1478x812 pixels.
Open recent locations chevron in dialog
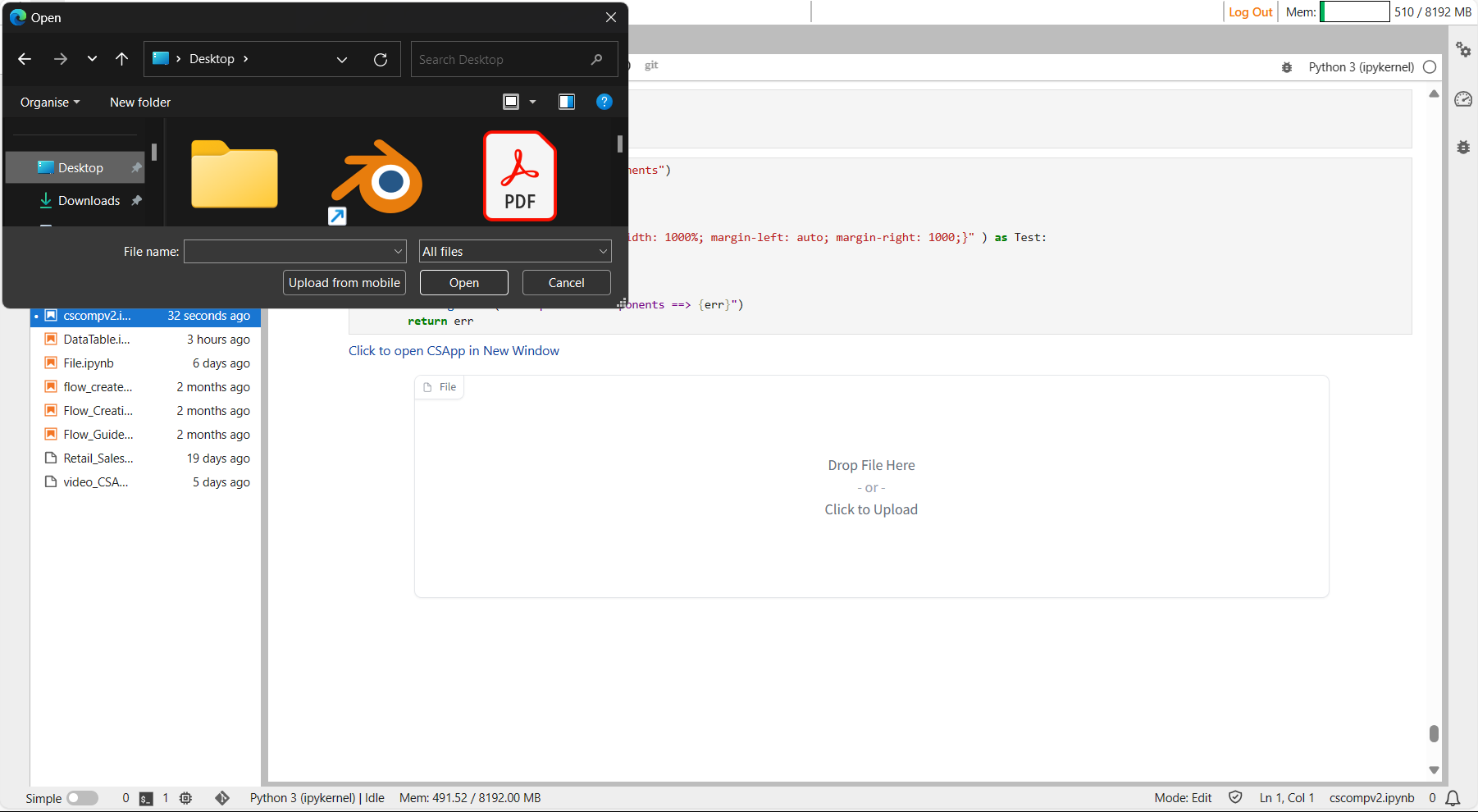[92, 59]
